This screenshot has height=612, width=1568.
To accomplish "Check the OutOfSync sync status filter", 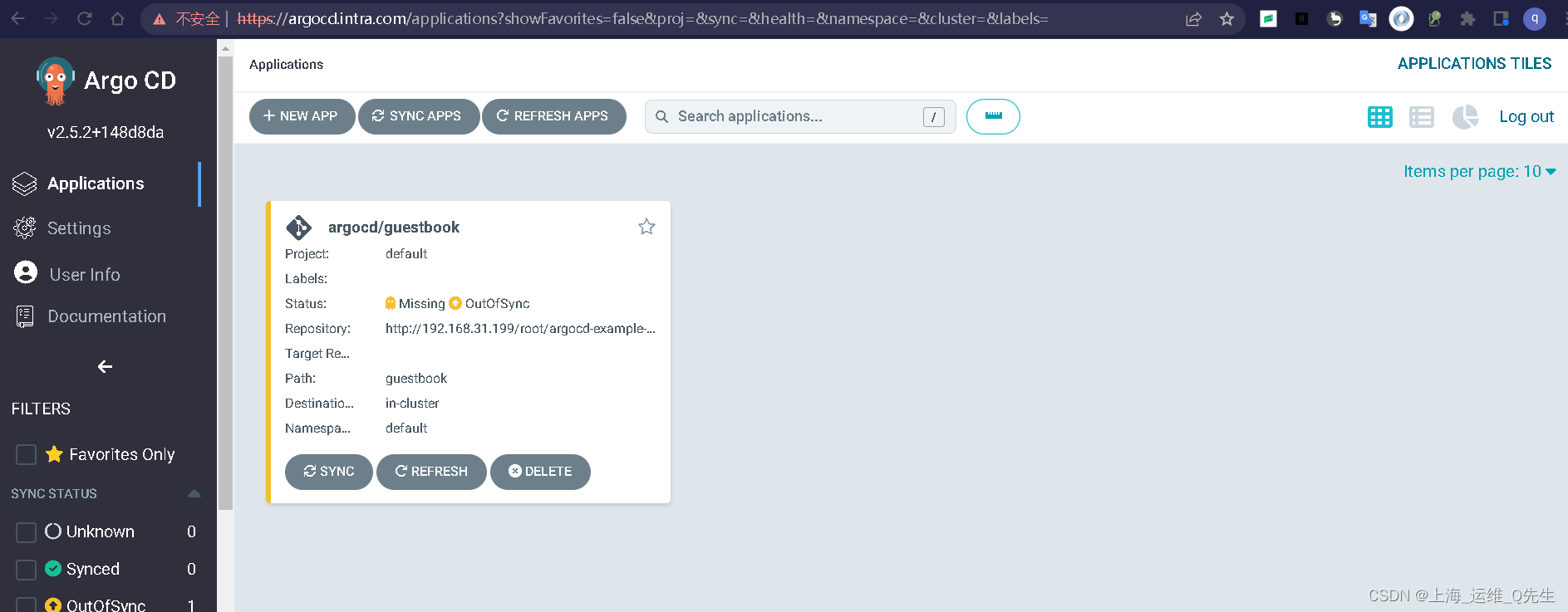I will pos(27,605).
